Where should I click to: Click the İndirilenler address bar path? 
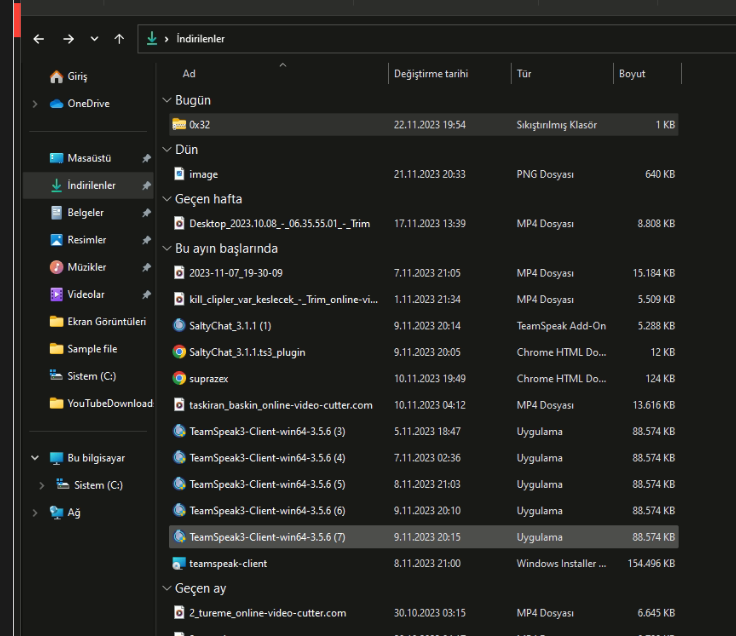[200, 39]
